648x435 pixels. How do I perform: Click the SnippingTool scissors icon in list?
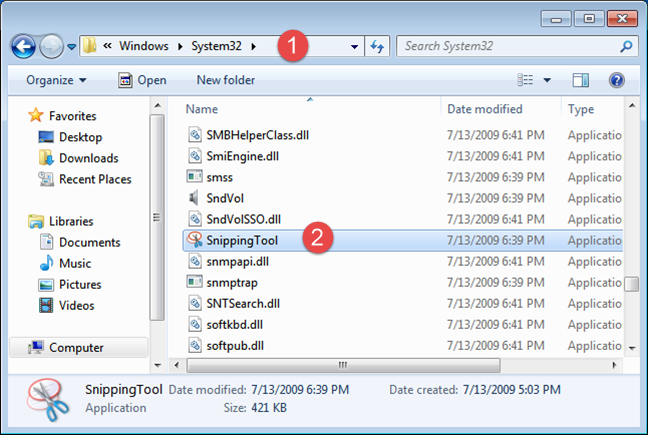tap(194, 240)
